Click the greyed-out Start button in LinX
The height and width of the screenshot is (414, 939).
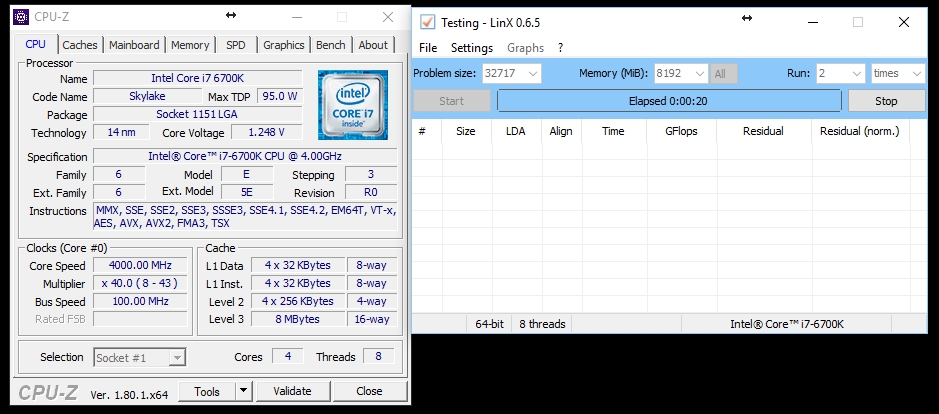tap(452, 101)
